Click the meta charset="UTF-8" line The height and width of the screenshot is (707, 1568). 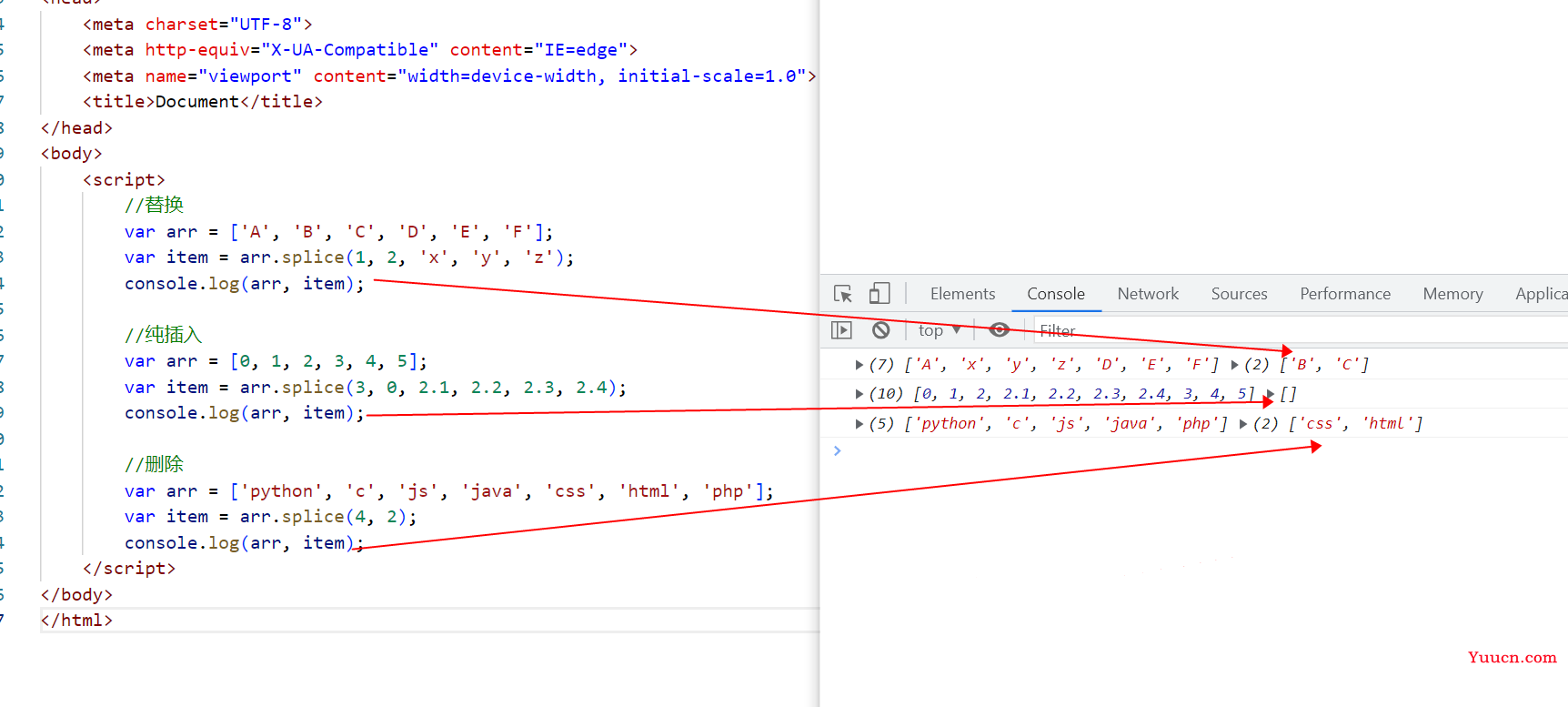197,25
